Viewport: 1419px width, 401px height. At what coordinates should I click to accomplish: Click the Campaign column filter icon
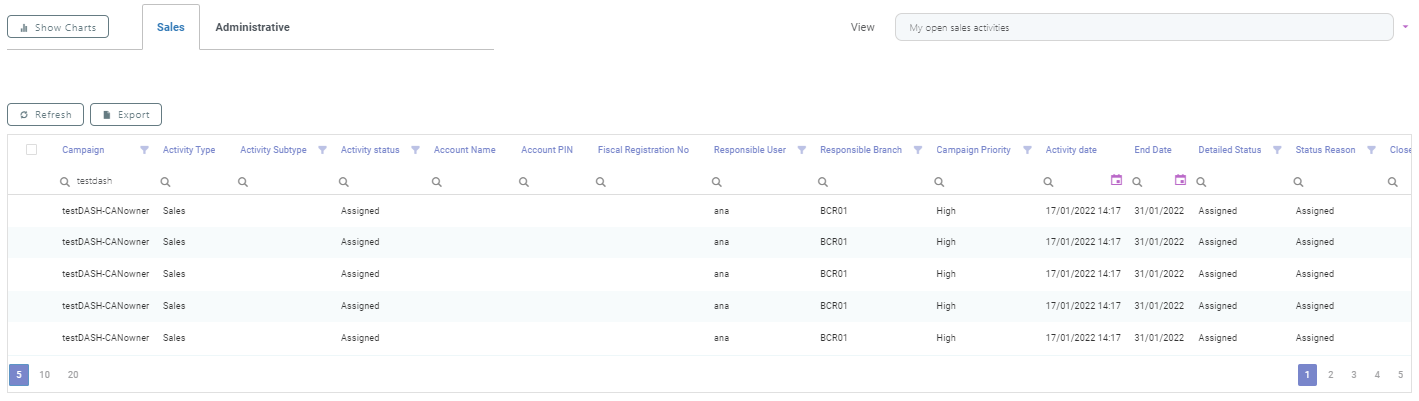[x=144, y=150]
